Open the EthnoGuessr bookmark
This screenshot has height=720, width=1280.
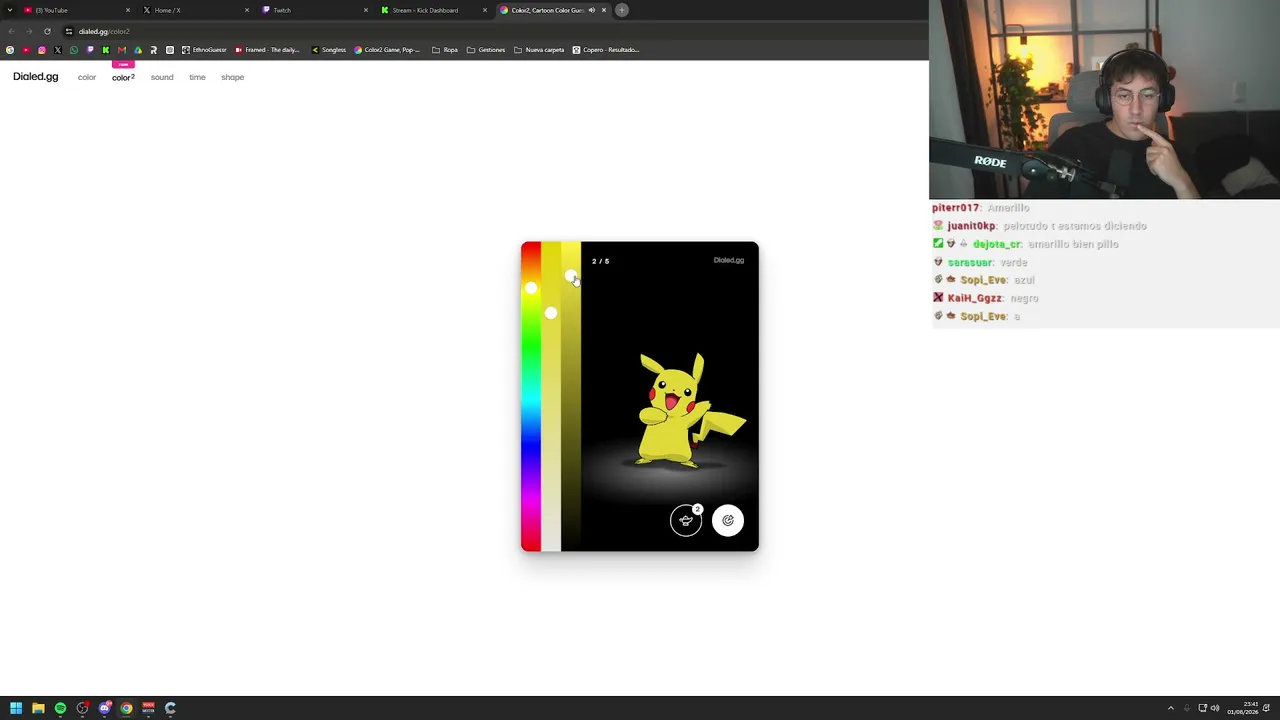pyautogui.click(x=204, y=50)
